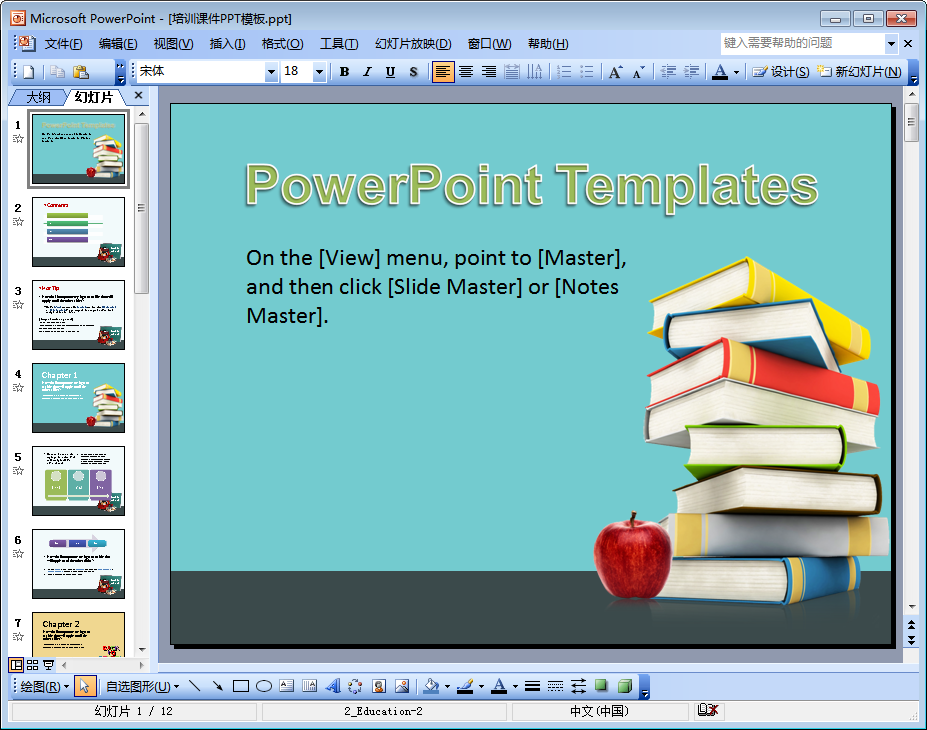Open the font size dropdown arrow

[x=319, y=72]
